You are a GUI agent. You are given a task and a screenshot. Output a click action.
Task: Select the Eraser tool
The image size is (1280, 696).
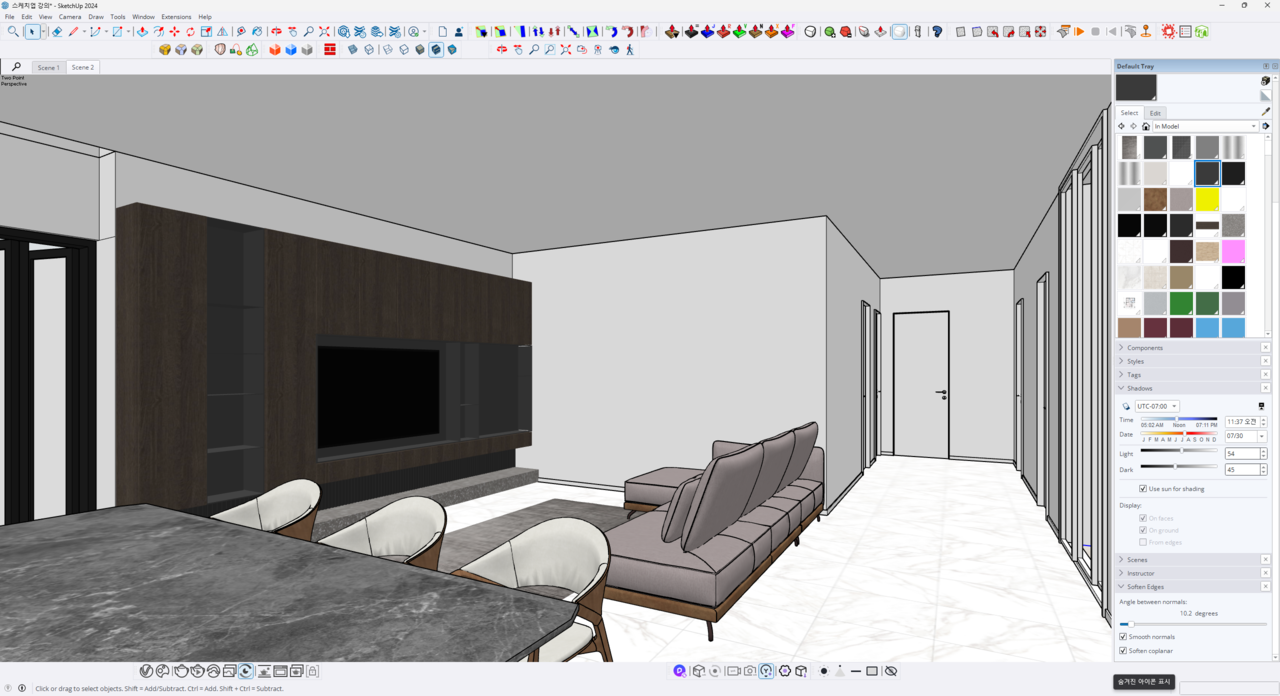click(x=57, y=32)
